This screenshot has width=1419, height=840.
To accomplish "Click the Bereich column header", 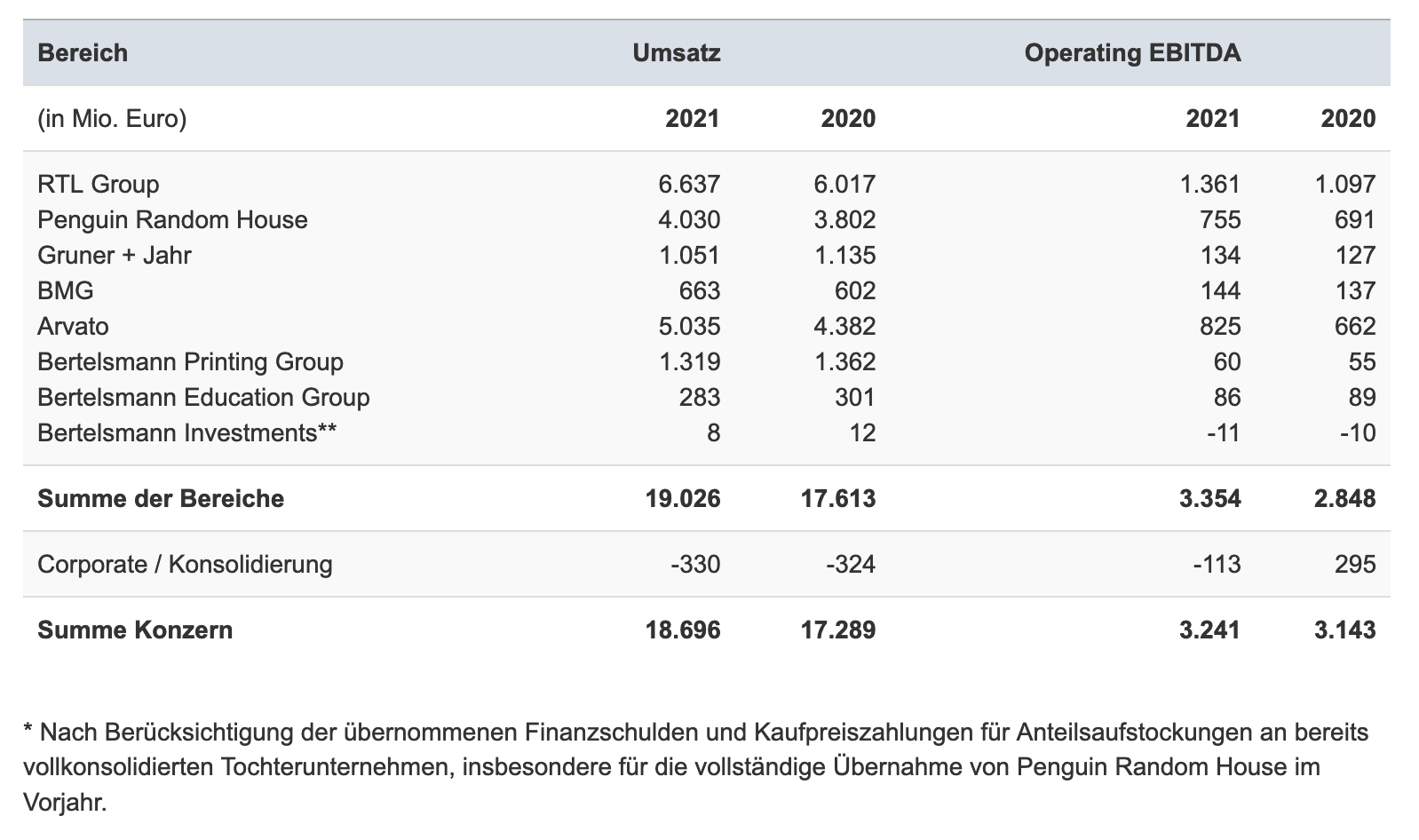I will click(x=83, y=53).
